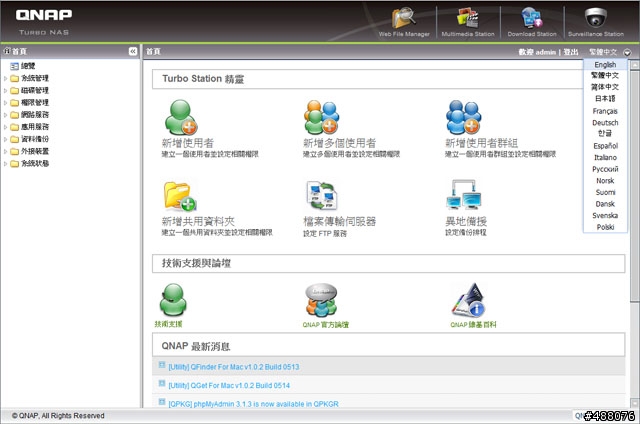This screenshot has height=424, width=640.
Task: Click the news icon beside phpMyAdmin entry
Action: pyautogui.click(x=162, y=402)
